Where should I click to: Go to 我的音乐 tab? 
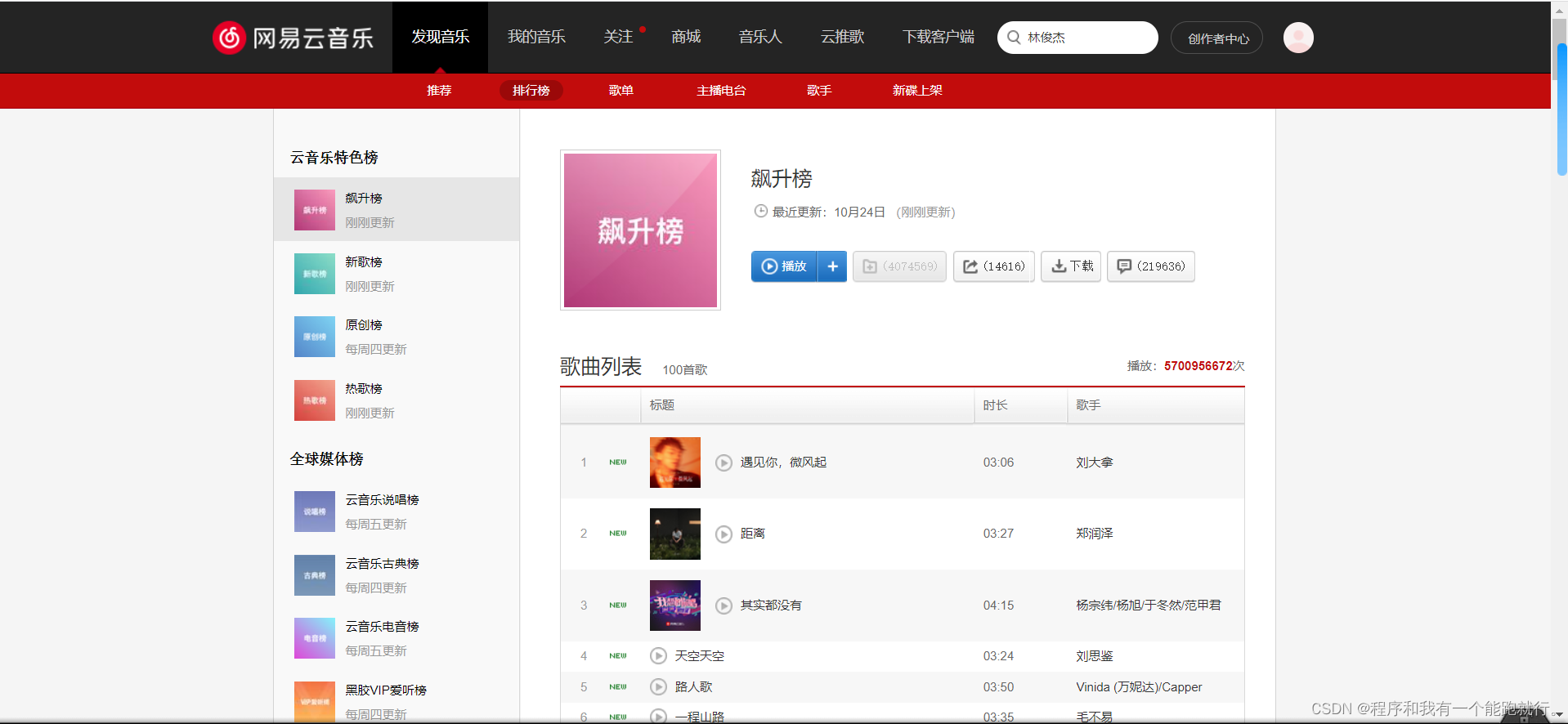536,37
